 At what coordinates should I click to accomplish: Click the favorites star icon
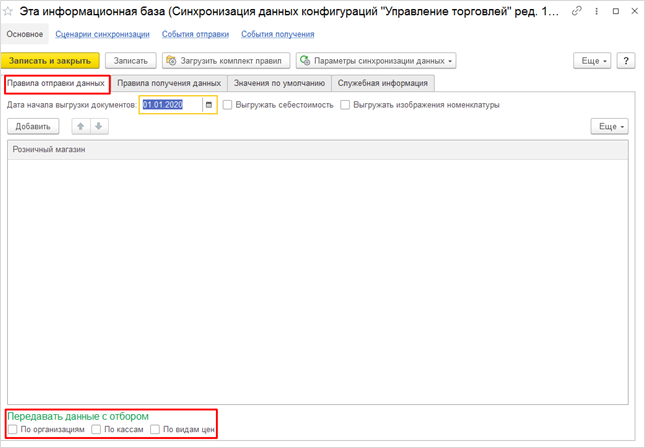pyautogui.click(x=12, y=11)
